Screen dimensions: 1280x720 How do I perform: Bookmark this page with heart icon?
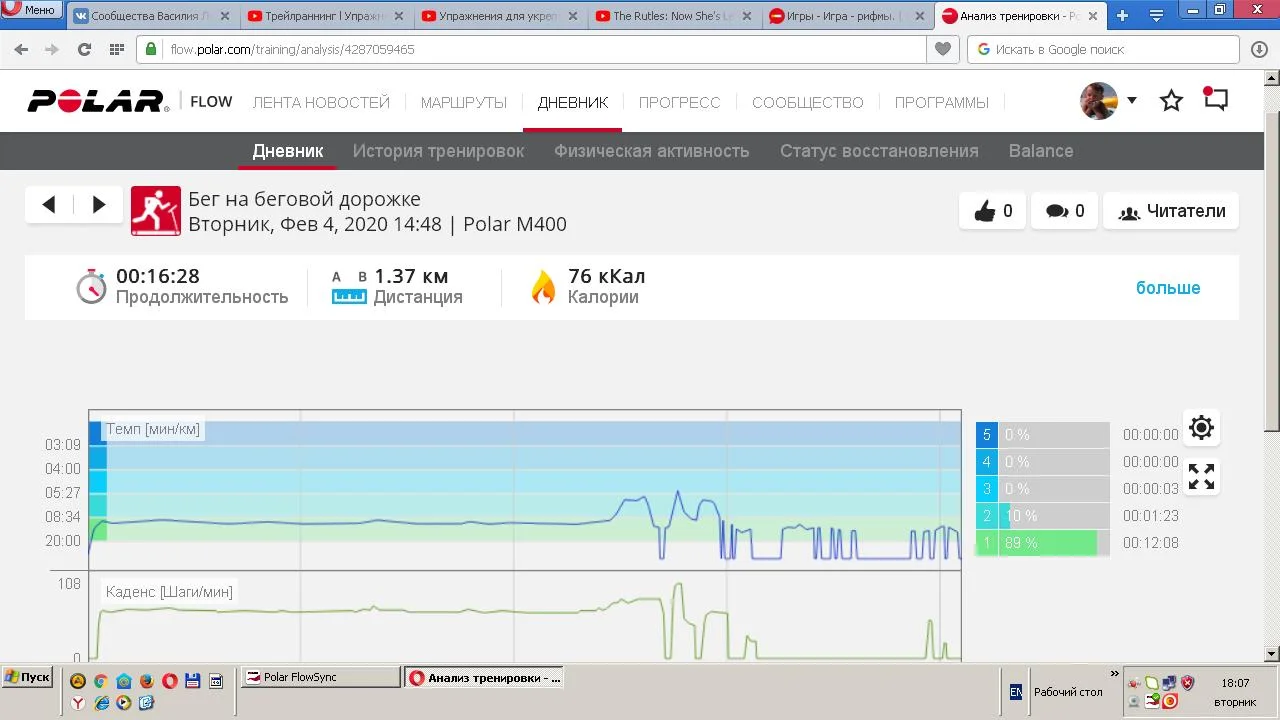pyautogui.click(x=942, y=49)
